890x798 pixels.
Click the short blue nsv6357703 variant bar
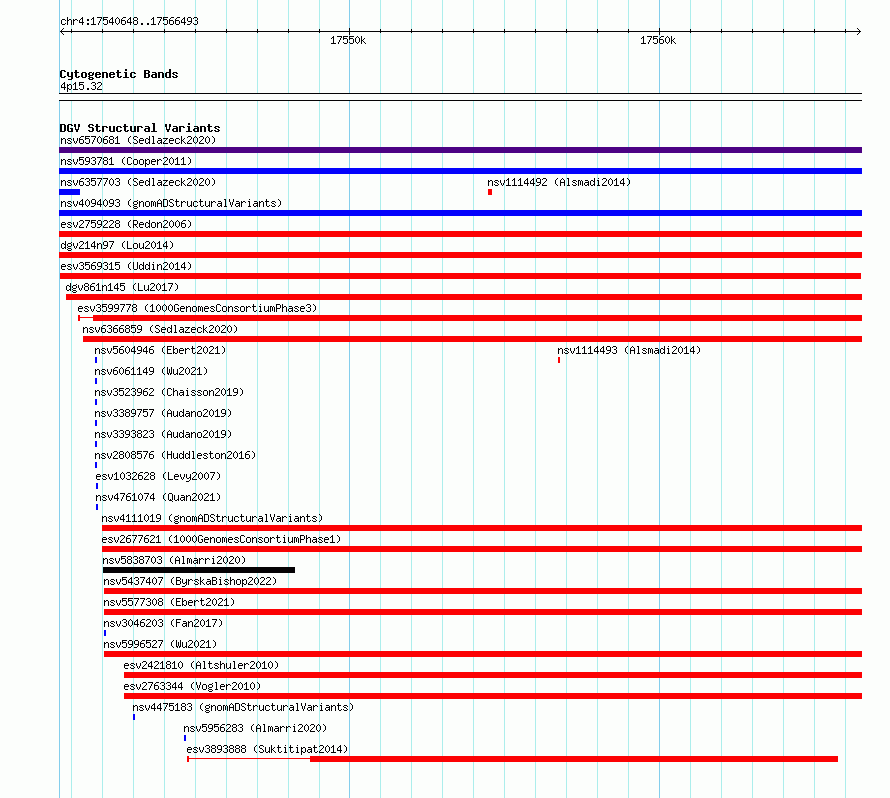coord(69,192)
